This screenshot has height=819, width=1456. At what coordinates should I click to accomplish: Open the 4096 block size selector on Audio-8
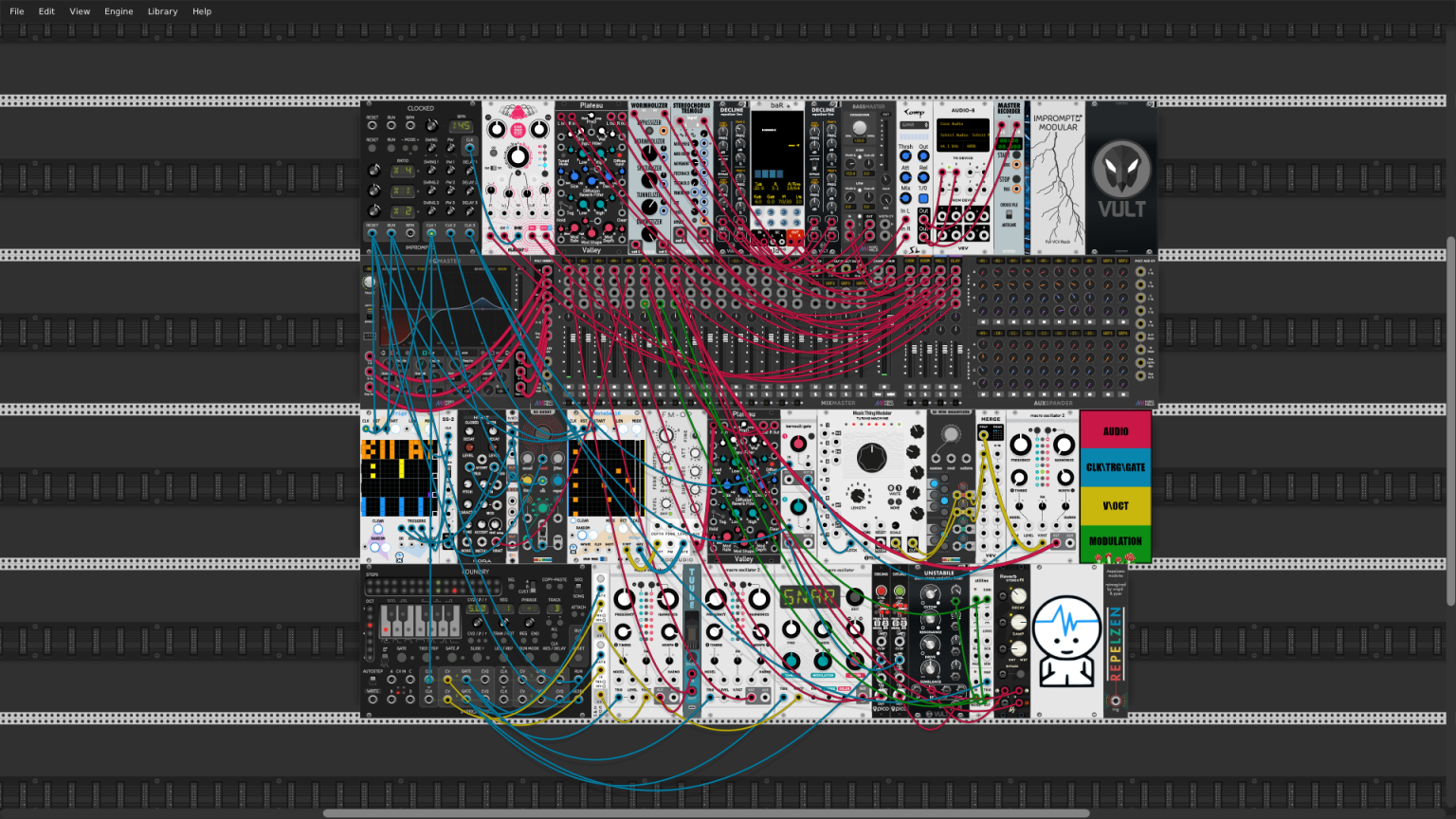coord(976,146)
